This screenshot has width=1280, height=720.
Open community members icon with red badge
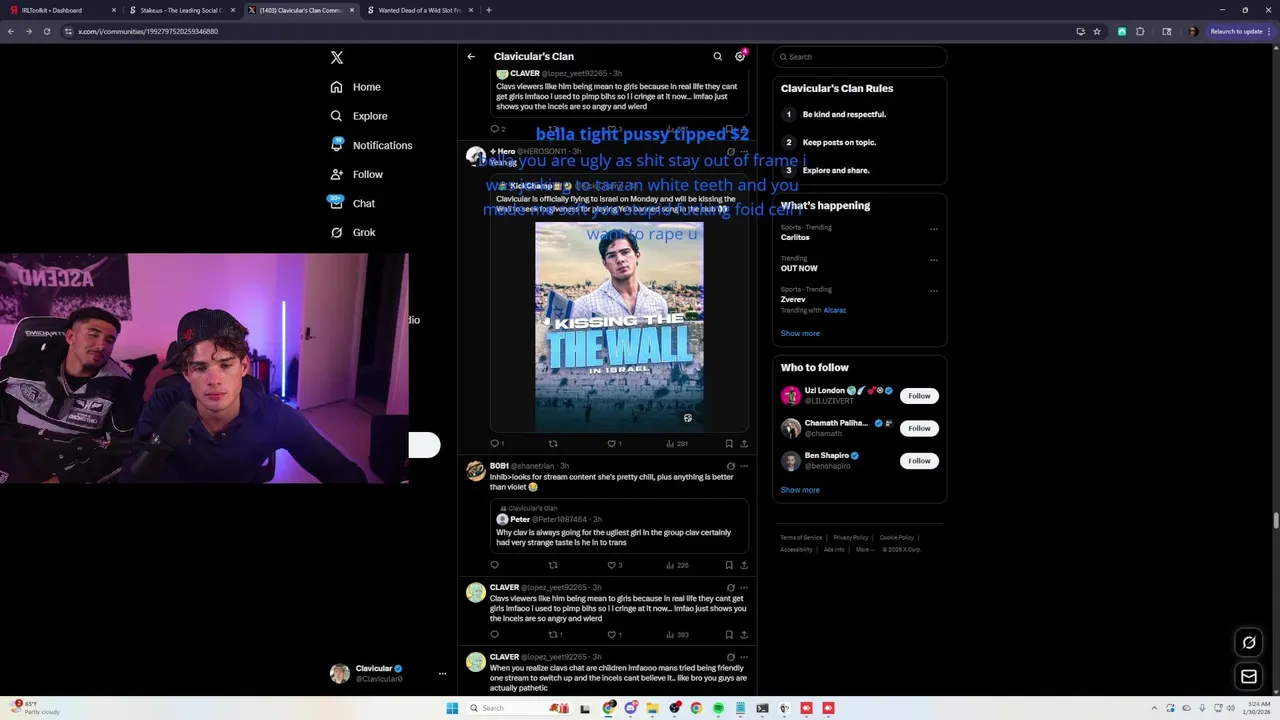pos(740,56)
